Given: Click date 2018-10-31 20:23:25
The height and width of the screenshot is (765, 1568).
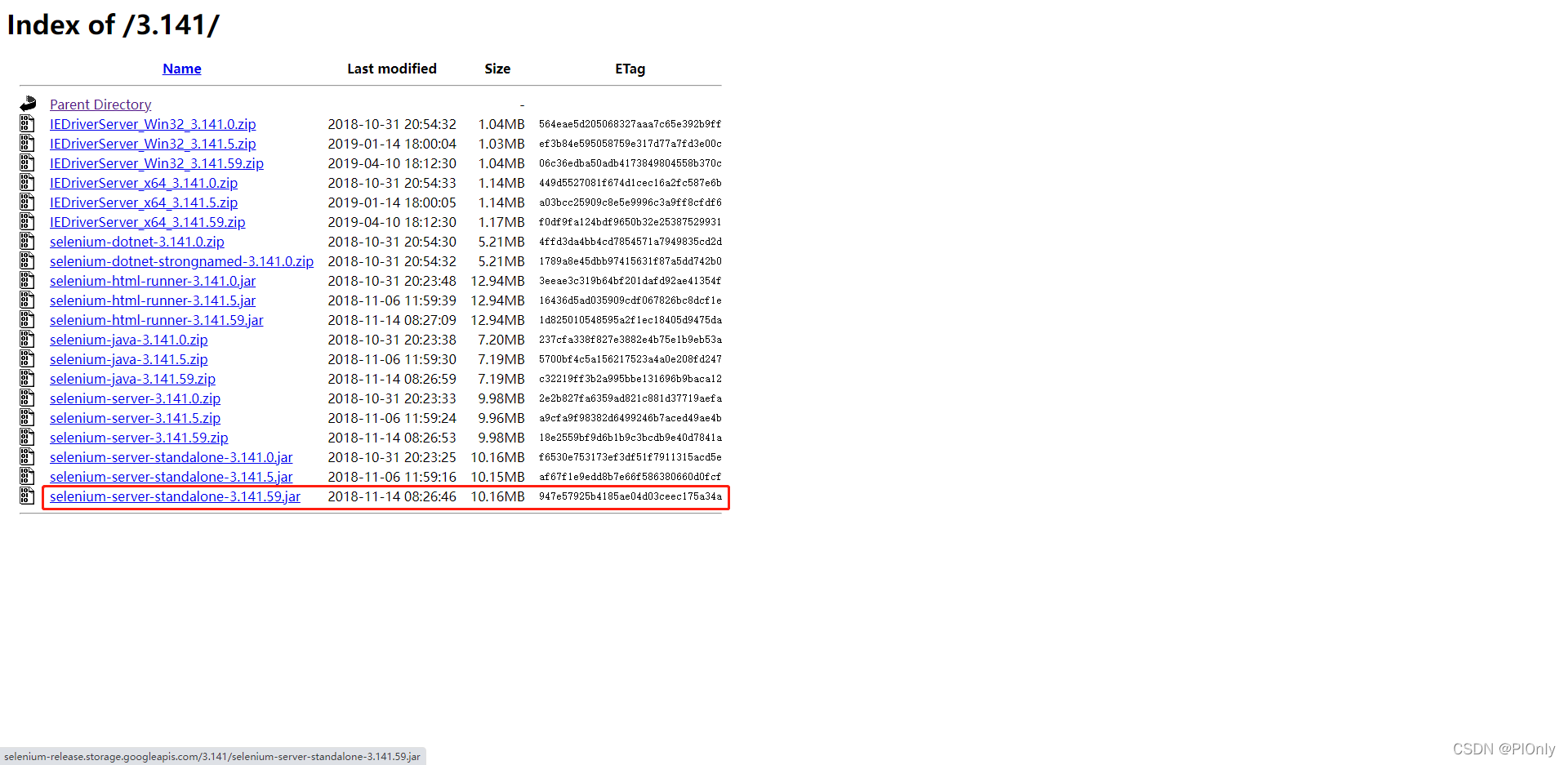Looking at the screenshot, I should pyautogui.click(x=392, y=457).
